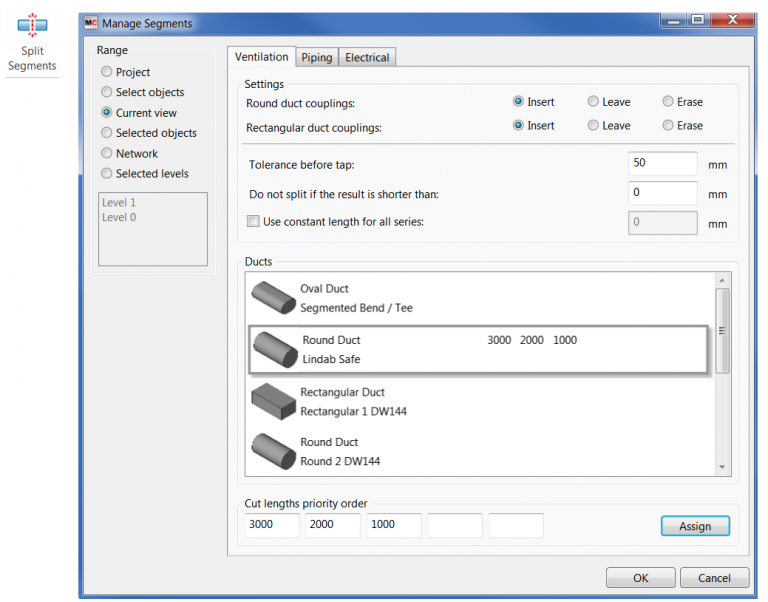
Task: Select Level 1 in the levels list
Action: point(119,203)
